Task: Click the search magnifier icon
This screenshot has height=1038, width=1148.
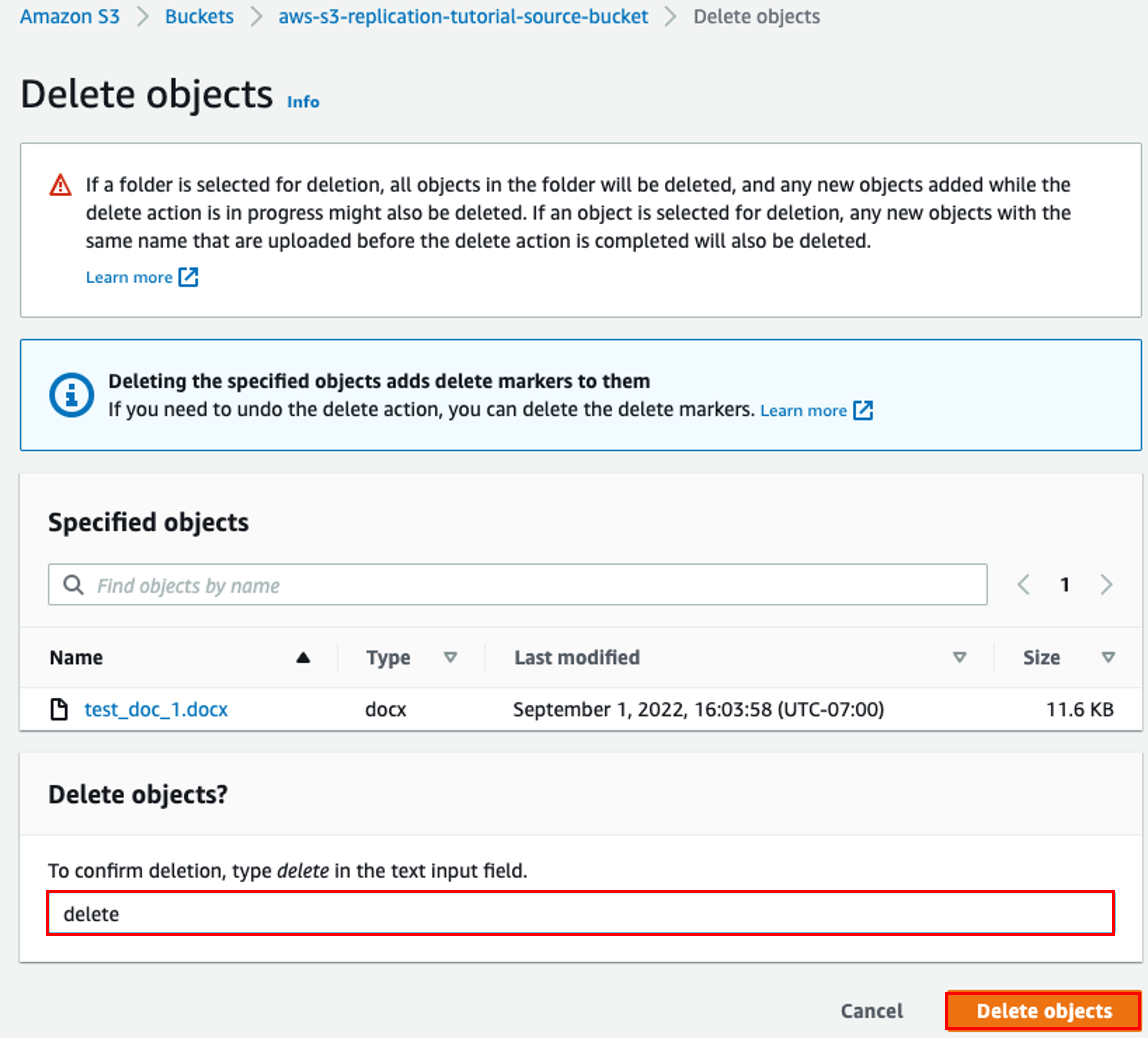Action: 73,584
